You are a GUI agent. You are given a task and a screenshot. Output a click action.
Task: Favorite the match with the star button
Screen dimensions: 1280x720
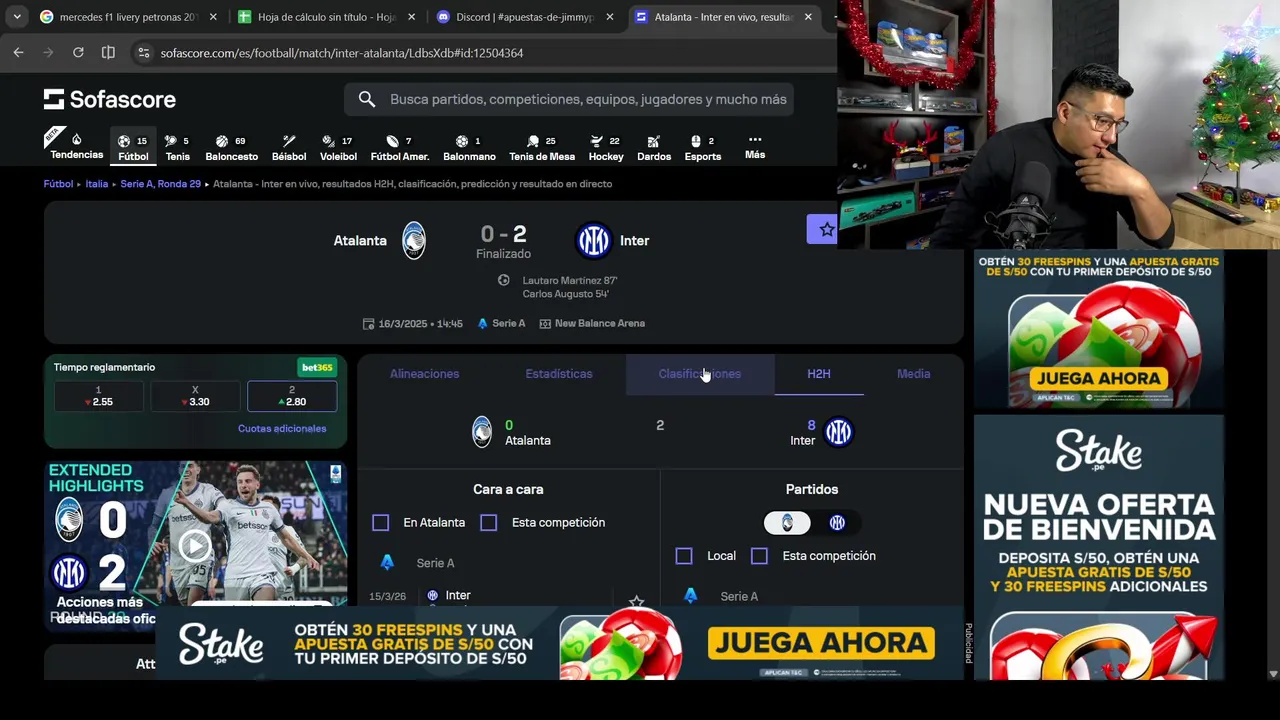824,230
